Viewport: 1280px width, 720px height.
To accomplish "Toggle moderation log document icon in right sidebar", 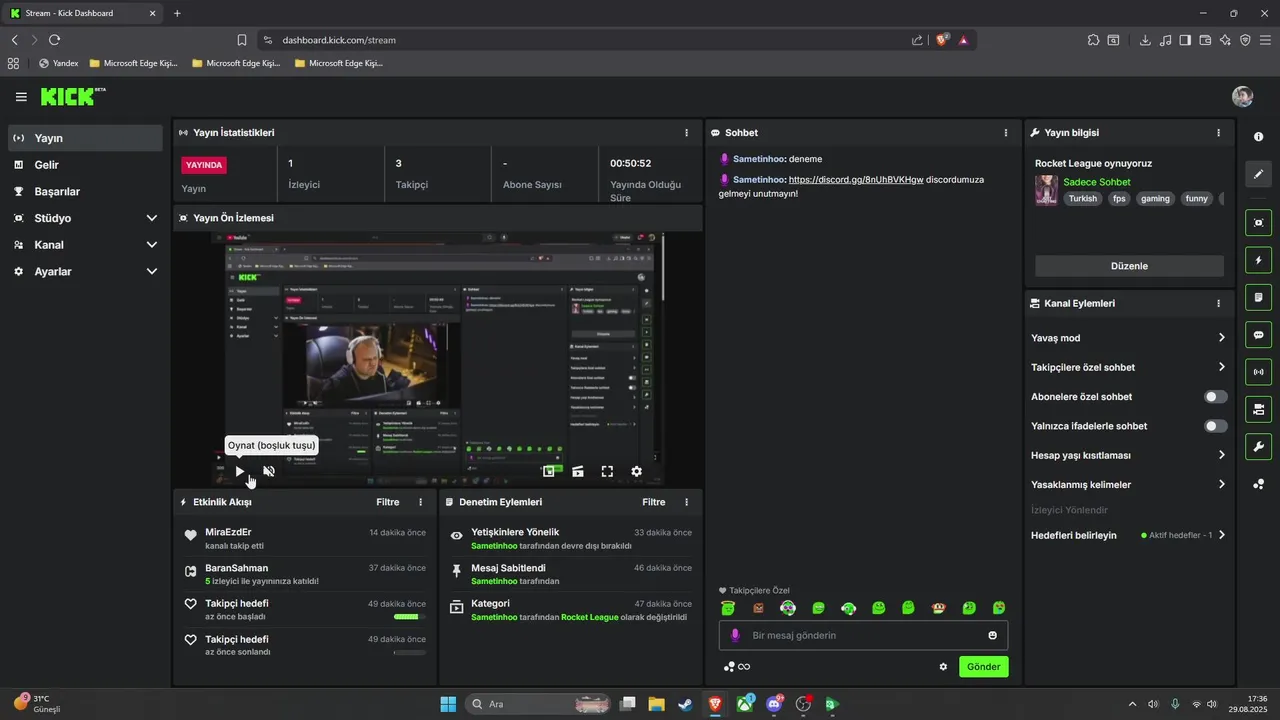I will 1259,297.
